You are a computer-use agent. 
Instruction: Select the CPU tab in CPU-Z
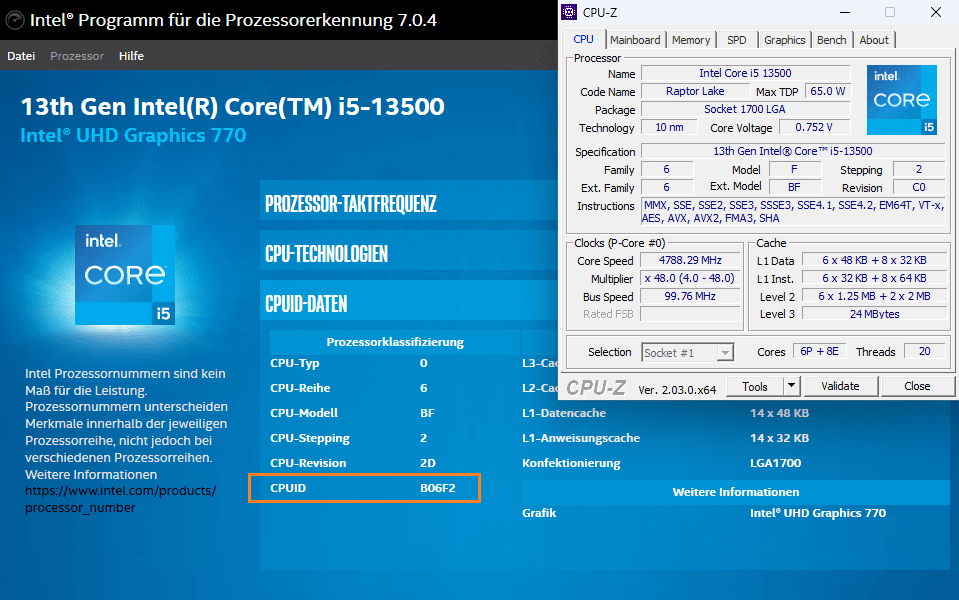[x=583, y=39]
